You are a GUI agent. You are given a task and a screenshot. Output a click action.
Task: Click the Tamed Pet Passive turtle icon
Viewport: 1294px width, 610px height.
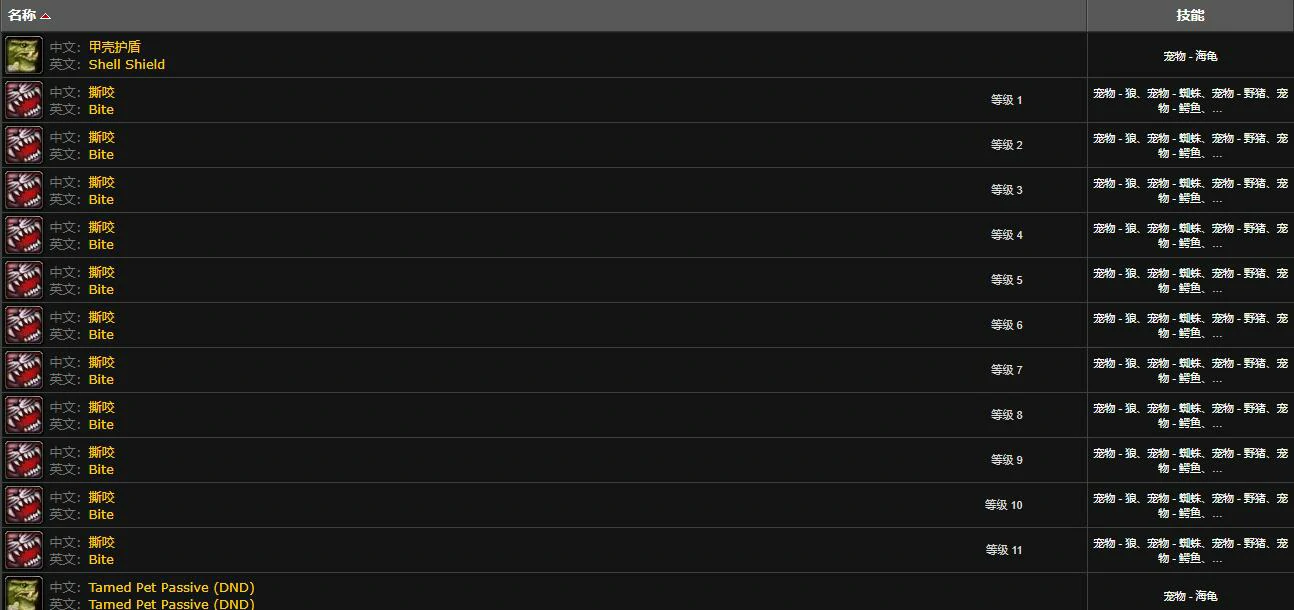(24, 593)
